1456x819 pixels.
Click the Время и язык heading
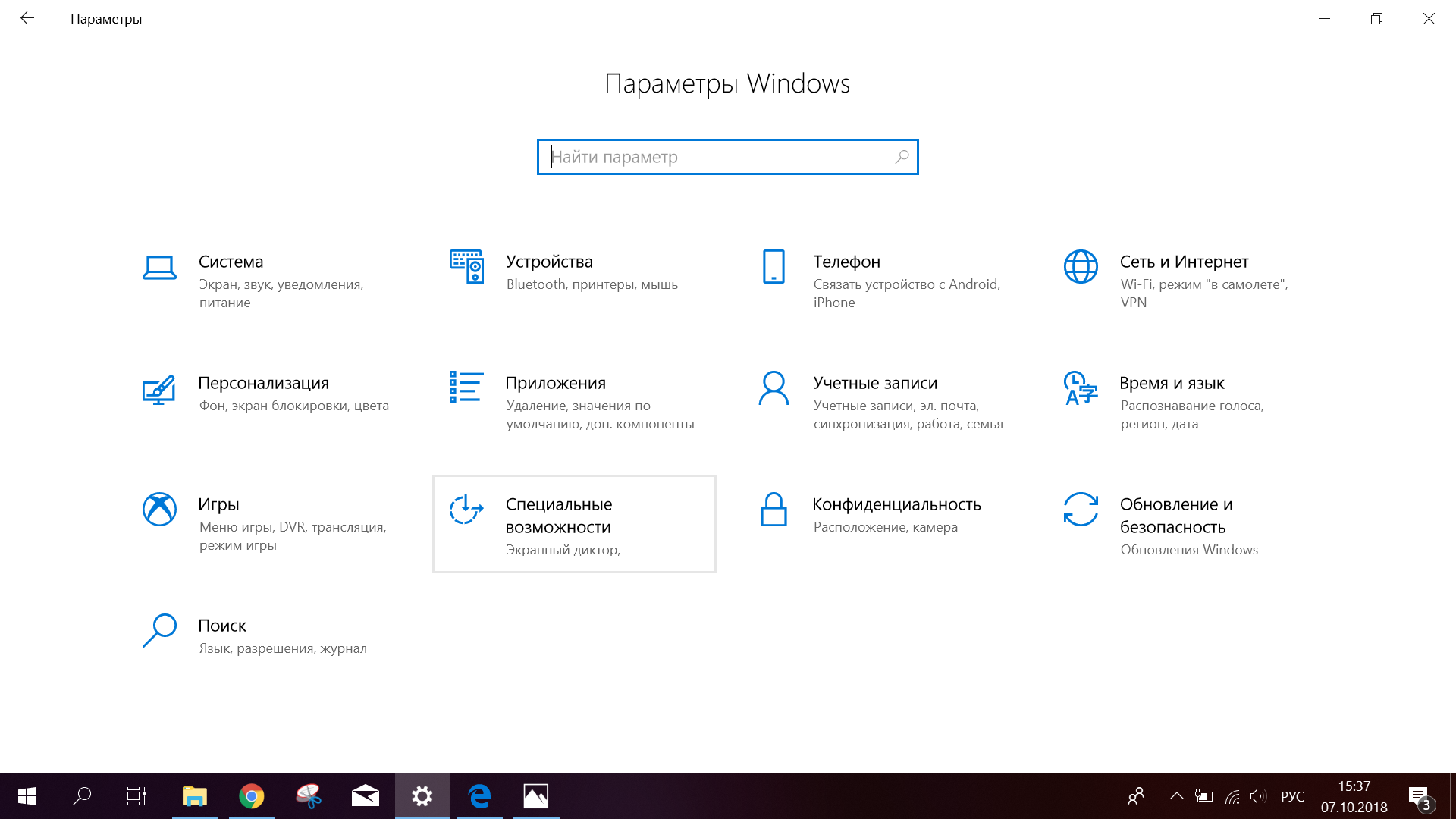[x=1172, y=383]
